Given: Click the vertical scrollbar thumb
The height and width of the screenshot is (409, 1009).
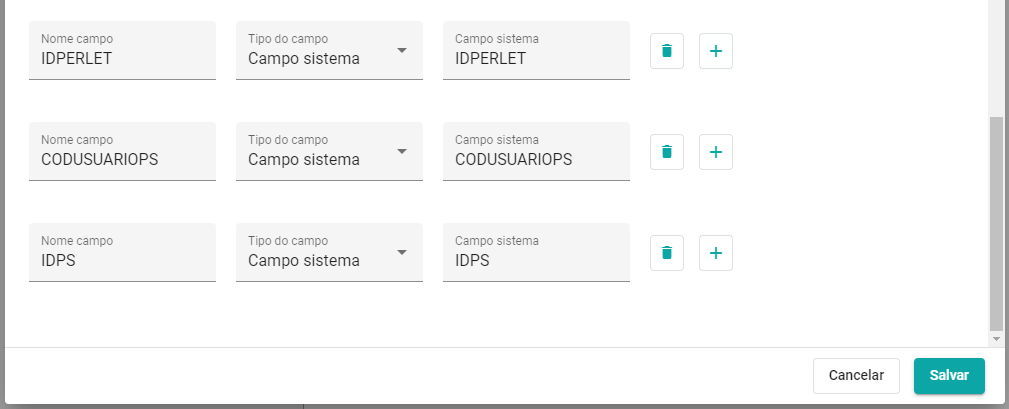Looking at the screenshot, I should tap(996, 224).
